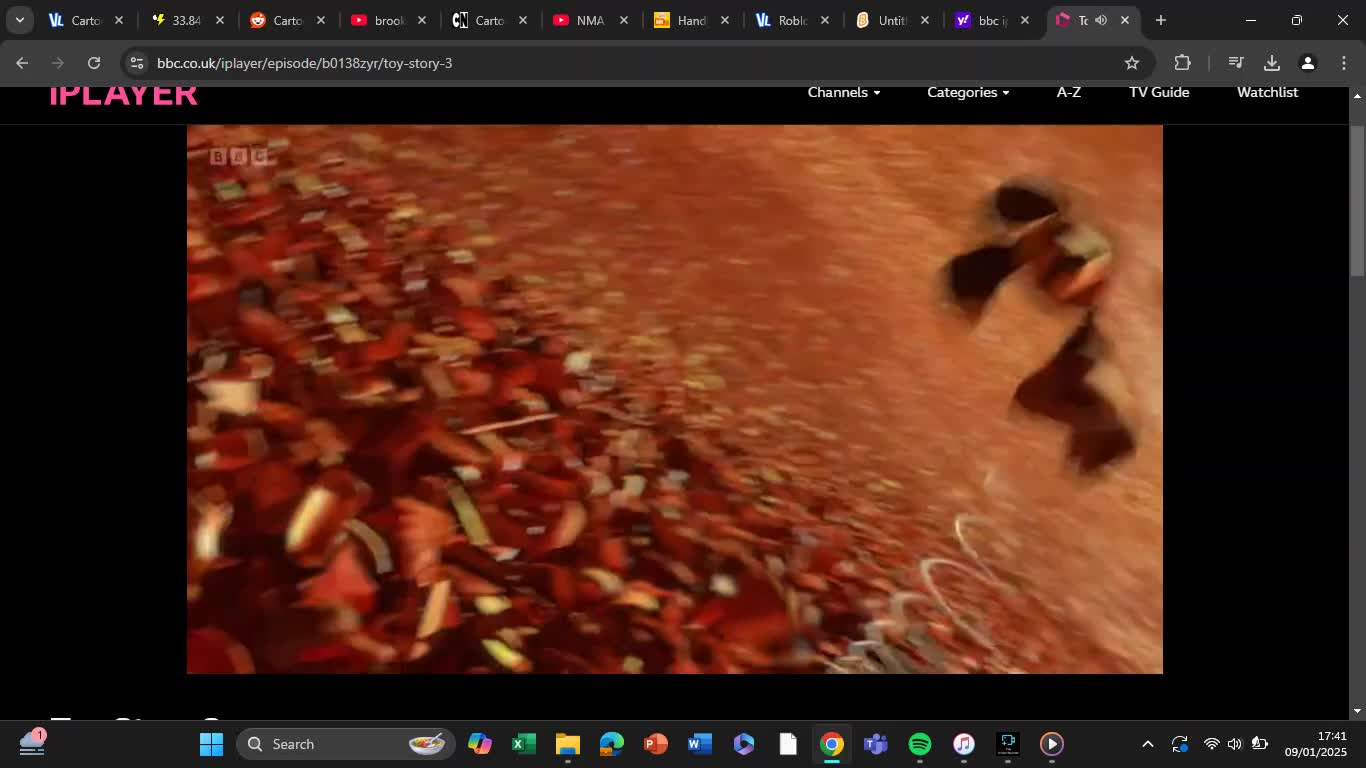
Task: Open Chrome downloads
Action: (x=1272, y=63)
